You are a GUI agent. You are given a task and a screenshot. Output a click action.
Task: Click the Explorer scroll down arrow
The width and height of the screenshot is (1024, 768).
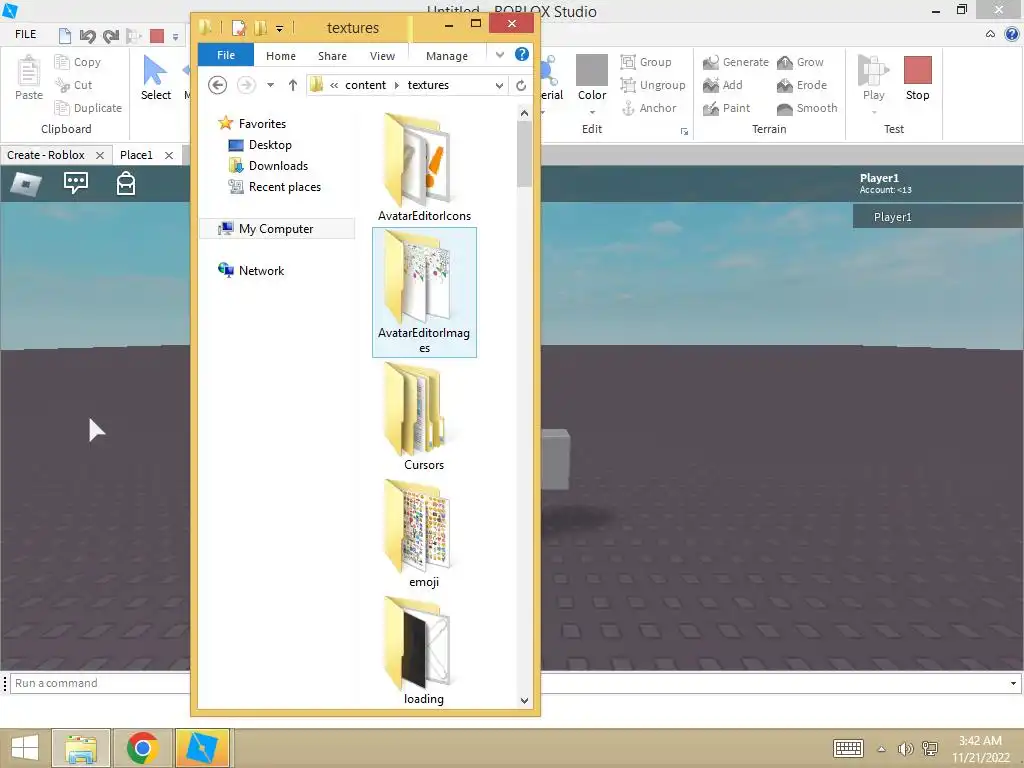click(x=524, y=700)
